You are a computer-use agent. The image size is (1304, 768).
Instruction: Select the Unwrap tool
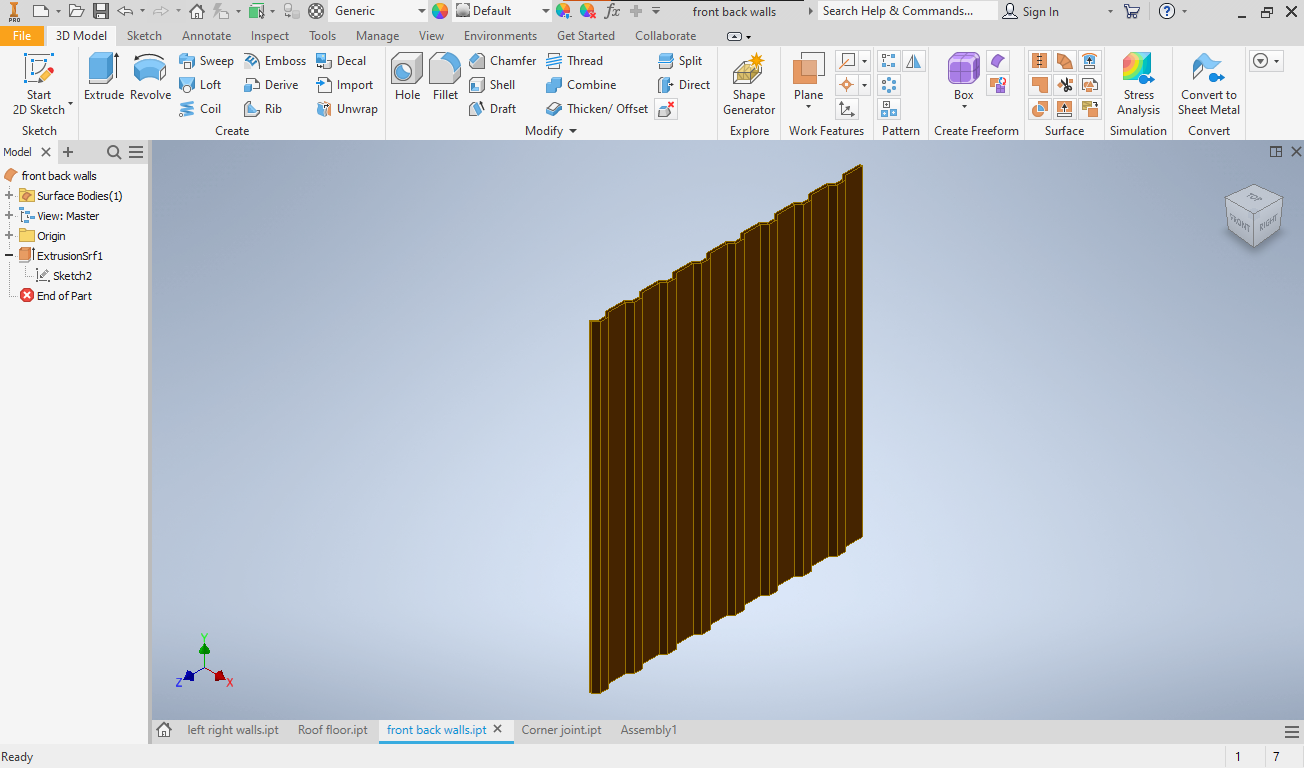(347, 109)
